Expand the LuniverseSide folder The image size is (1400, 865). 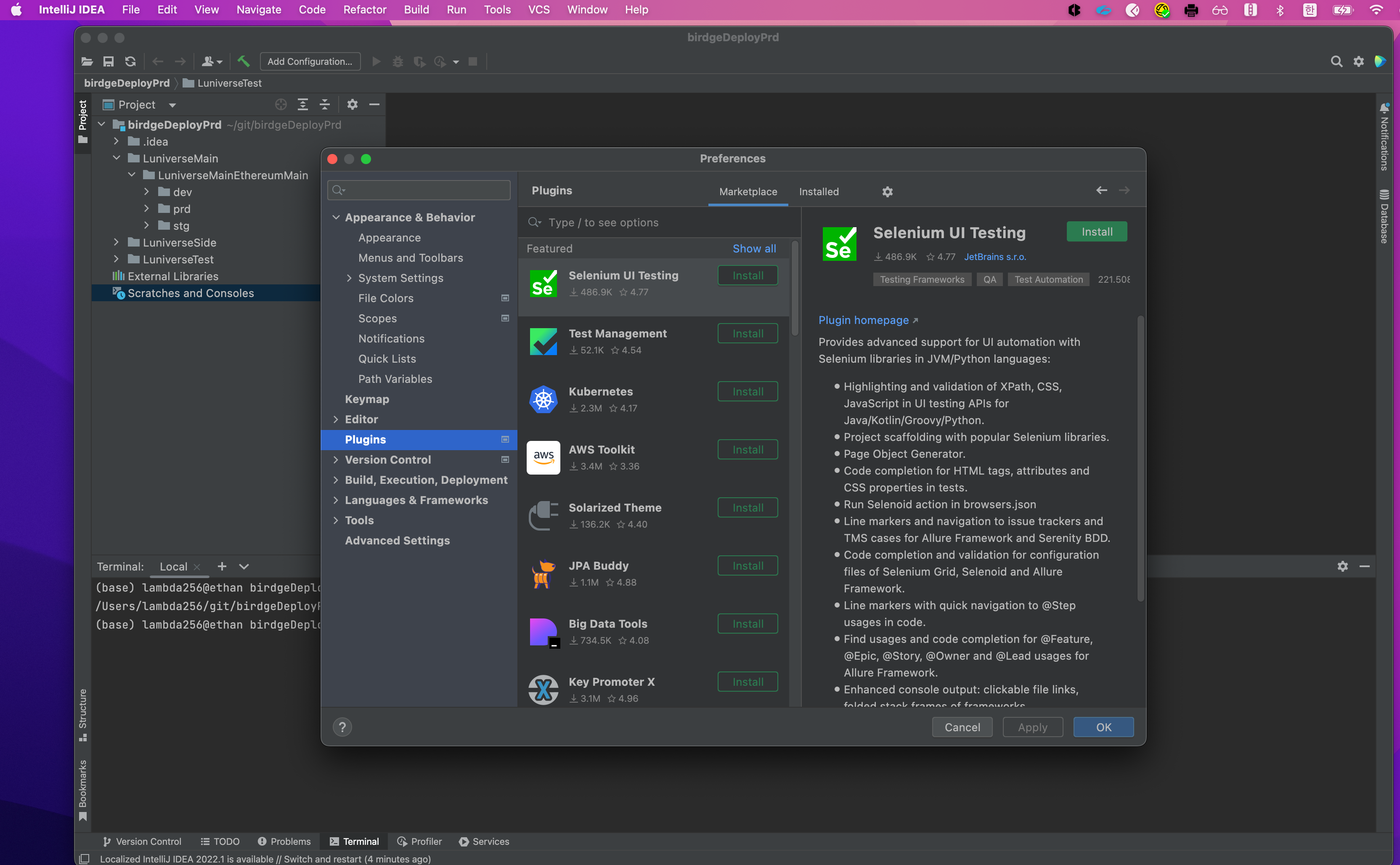point(116,243)
